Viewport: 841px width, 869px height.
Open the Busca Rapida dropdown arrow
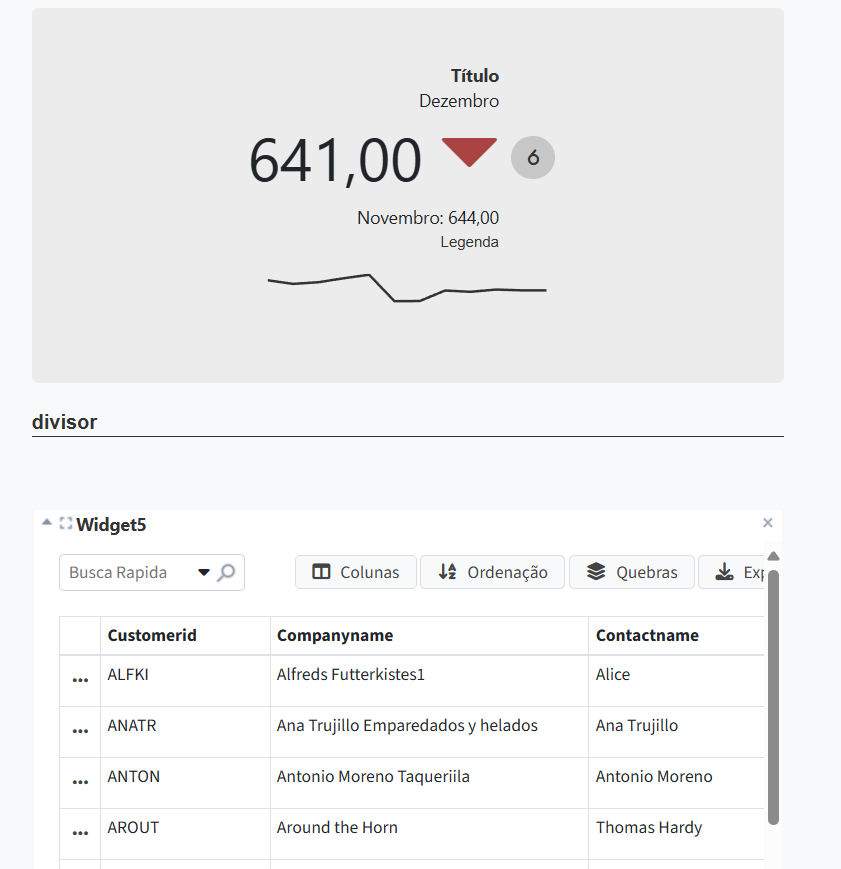coord(204,573)
